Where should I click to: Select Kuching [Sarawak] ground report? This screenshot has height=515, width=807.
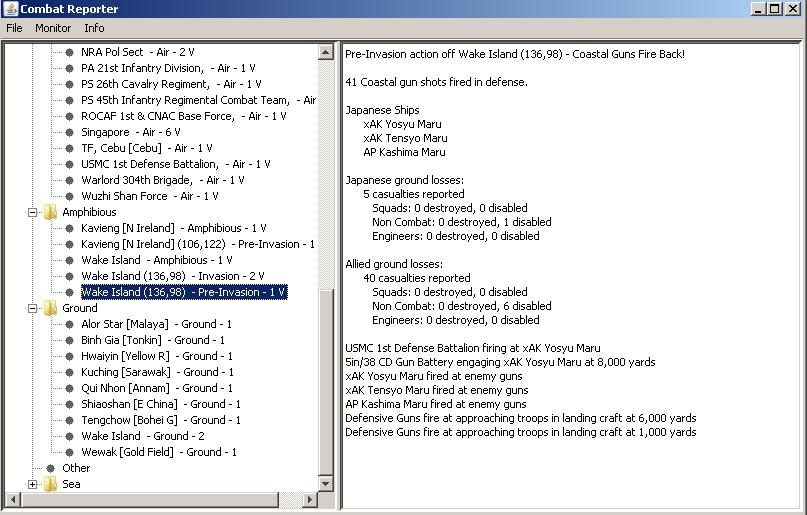coord(157,372)
